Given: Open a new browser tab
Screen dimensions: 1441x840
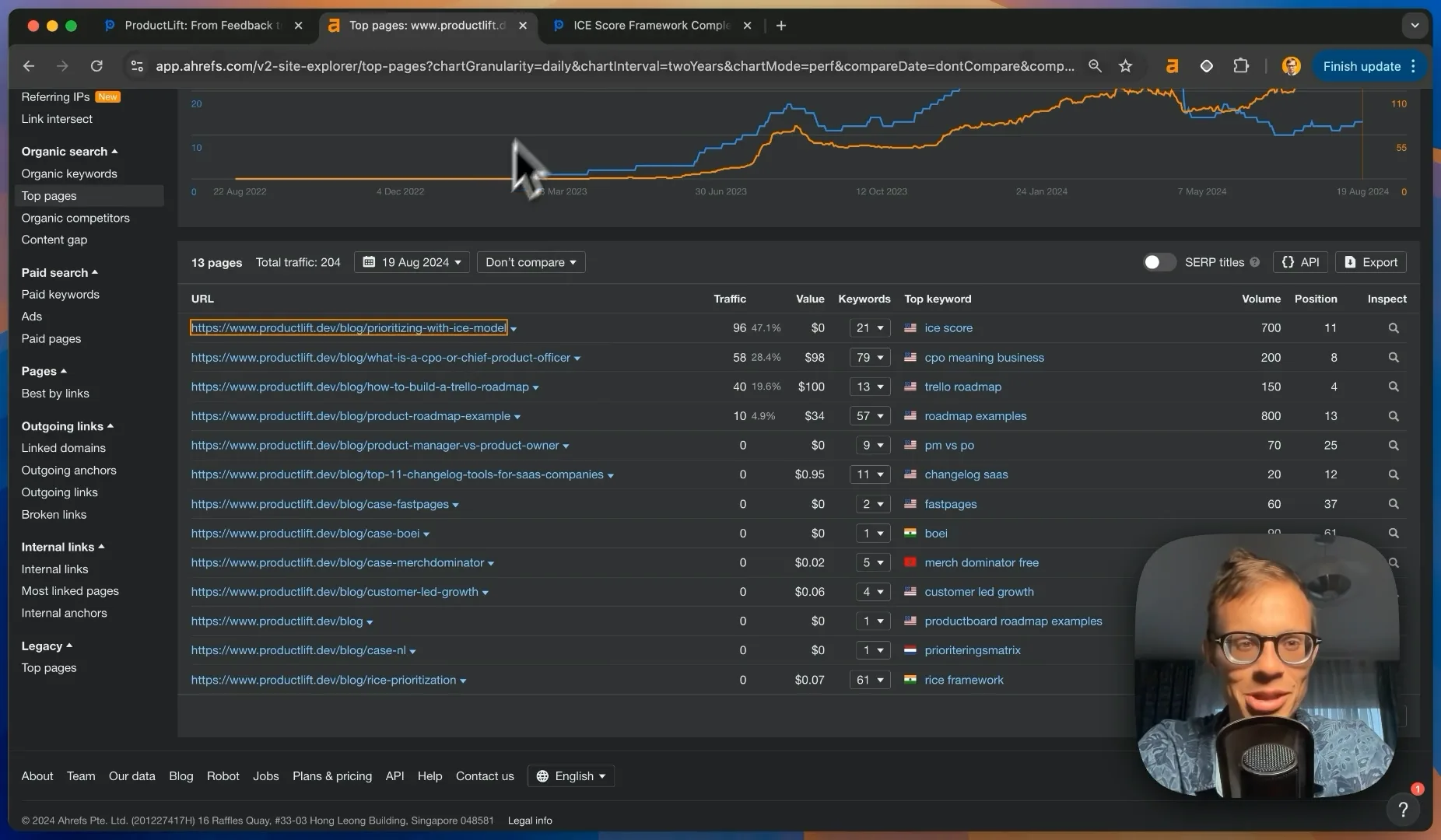Looking at the screenshot, I should point(781,26).
